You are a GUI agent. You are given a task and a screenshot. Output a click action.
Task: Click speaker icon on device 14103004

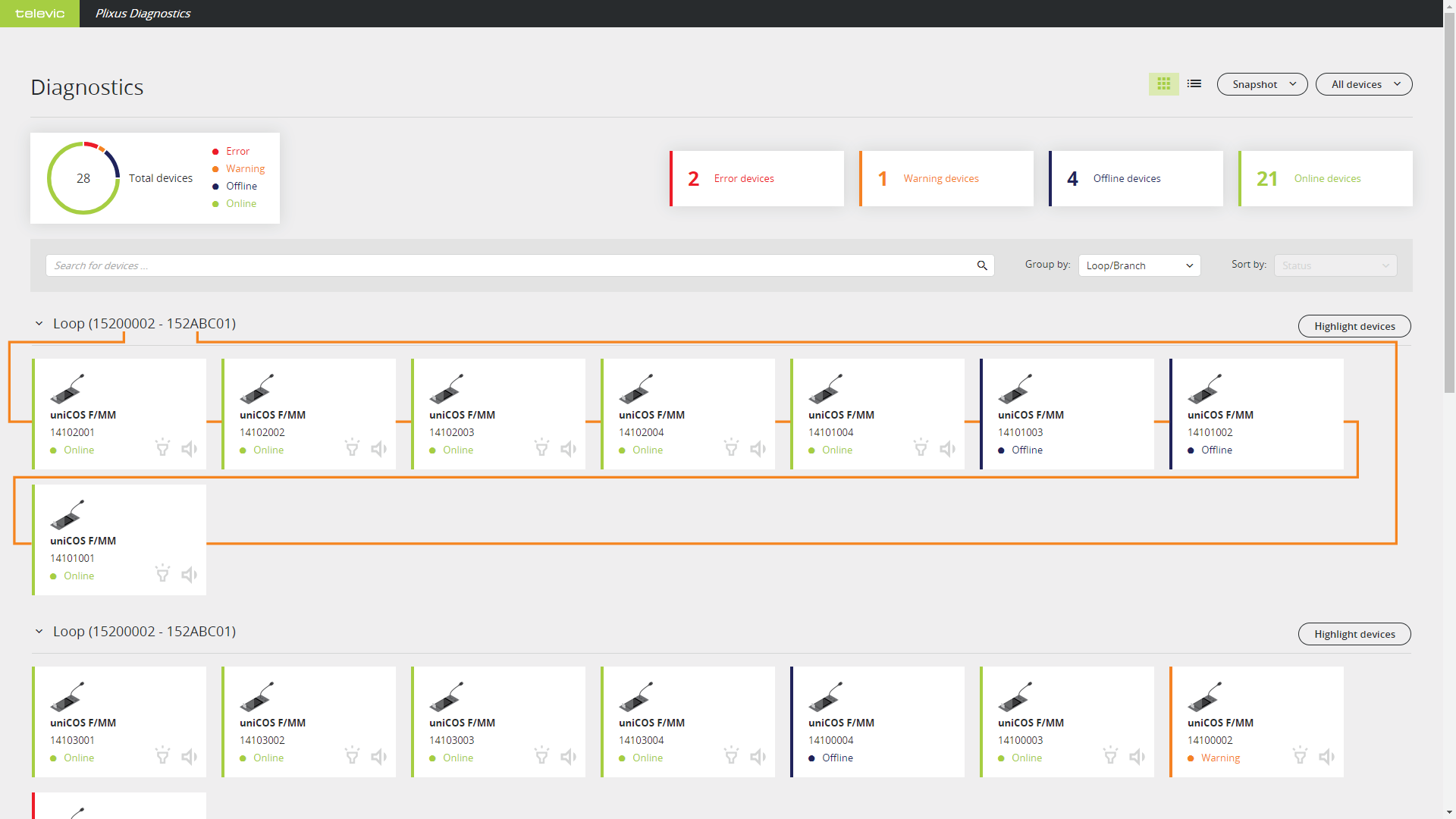point(758,757)
